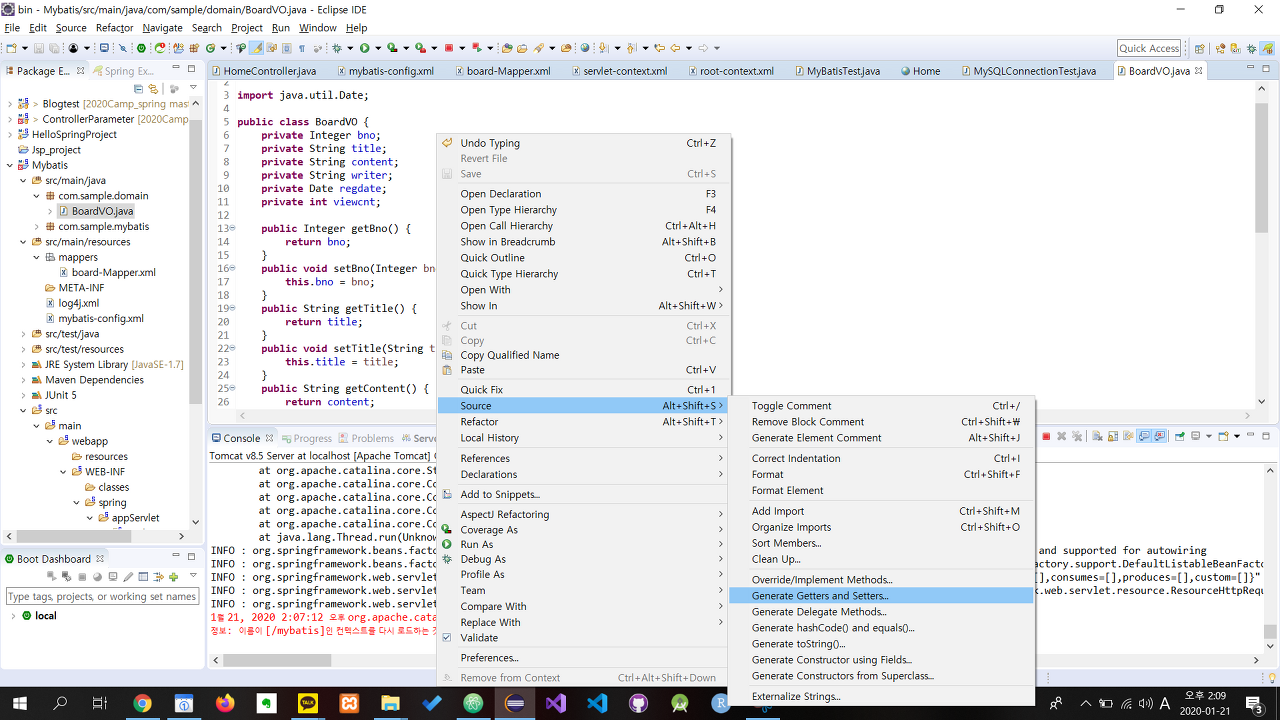Click the Forward navigation arrow in the toolbar
The height and width of the screenshot is (720, 1280).
(703, 48)
